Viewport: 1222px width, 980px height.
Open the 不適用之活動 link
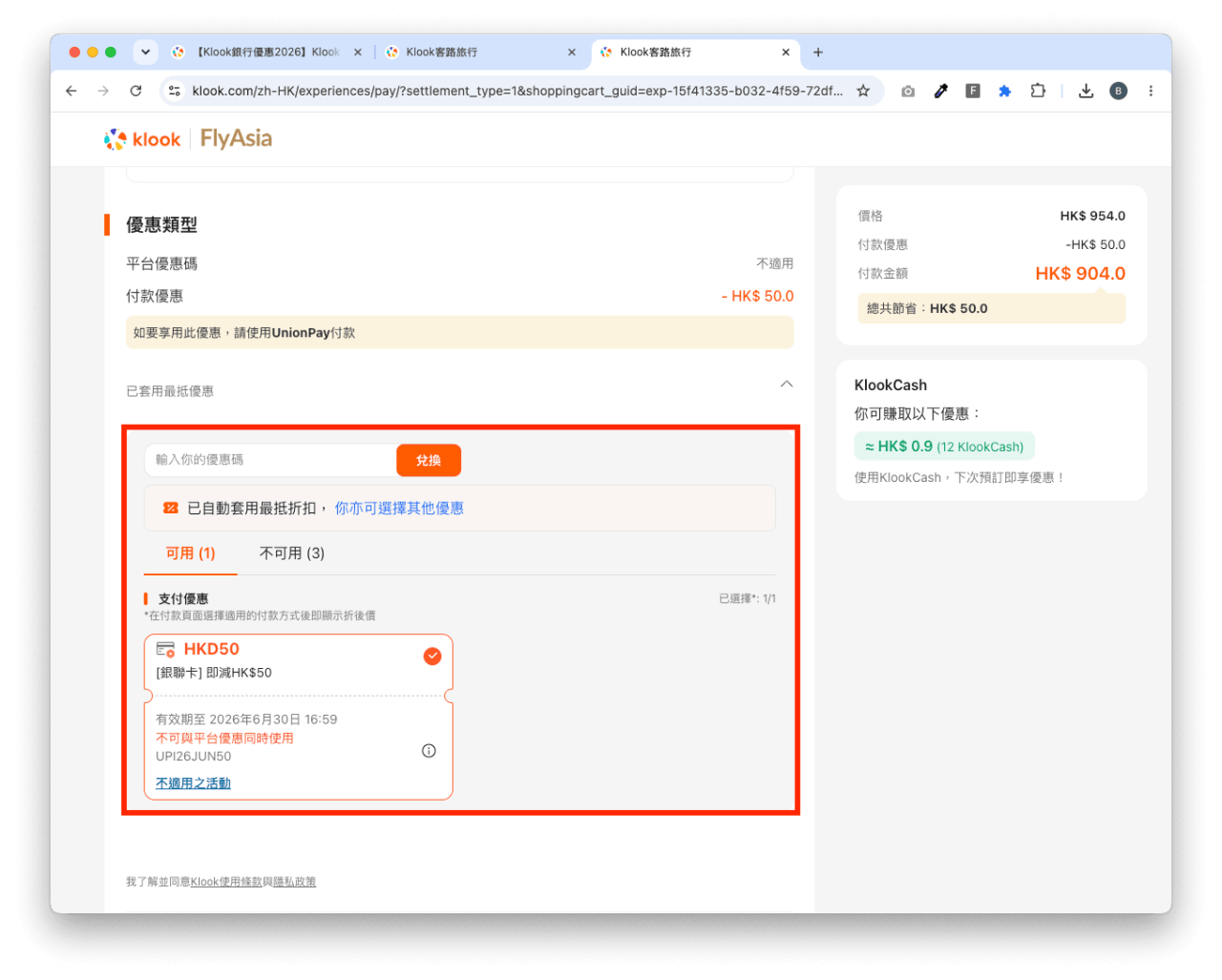193,783
